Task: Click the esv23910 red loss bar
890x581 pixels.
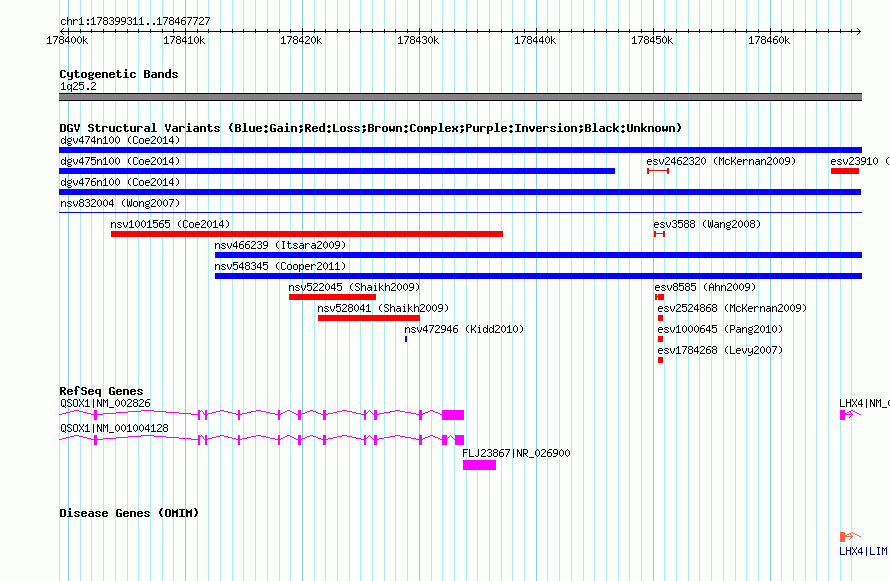Action: pos(845,171)
